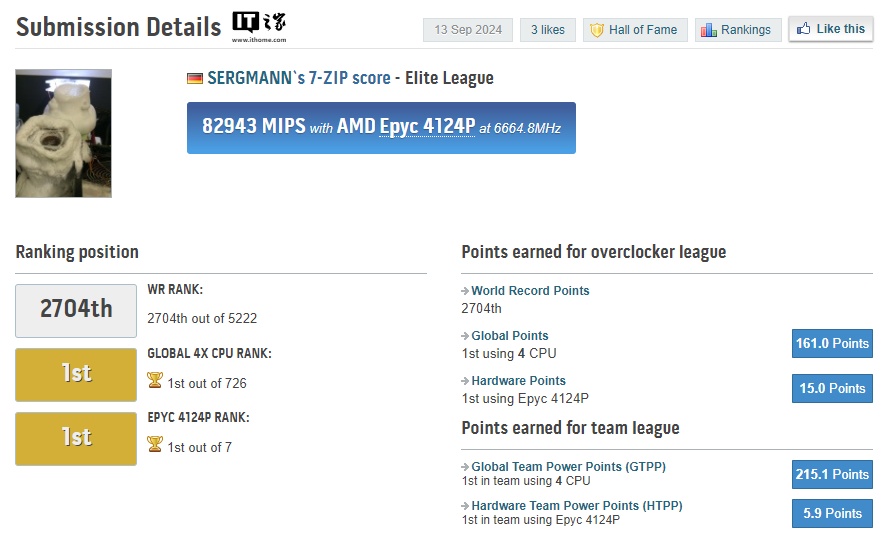This screenshot has width=891, height=555.
Task: Click the text 2704th out of 5222
Action: click(202, 318)
